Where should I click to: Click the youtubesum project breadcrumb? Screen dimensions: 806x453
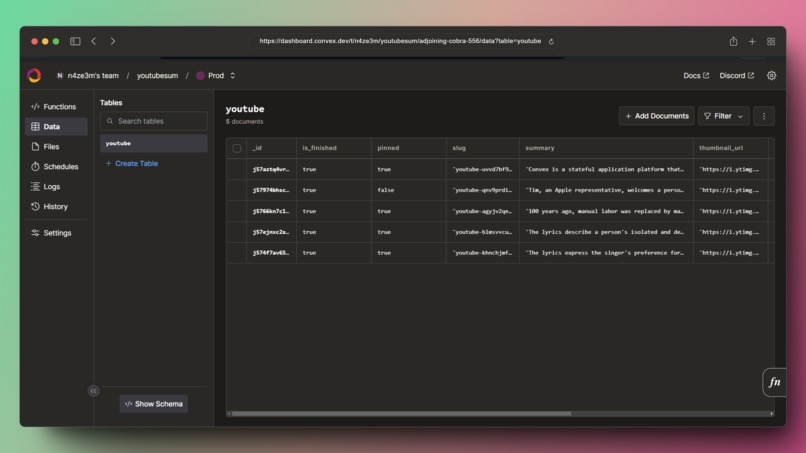coord(157,76)
